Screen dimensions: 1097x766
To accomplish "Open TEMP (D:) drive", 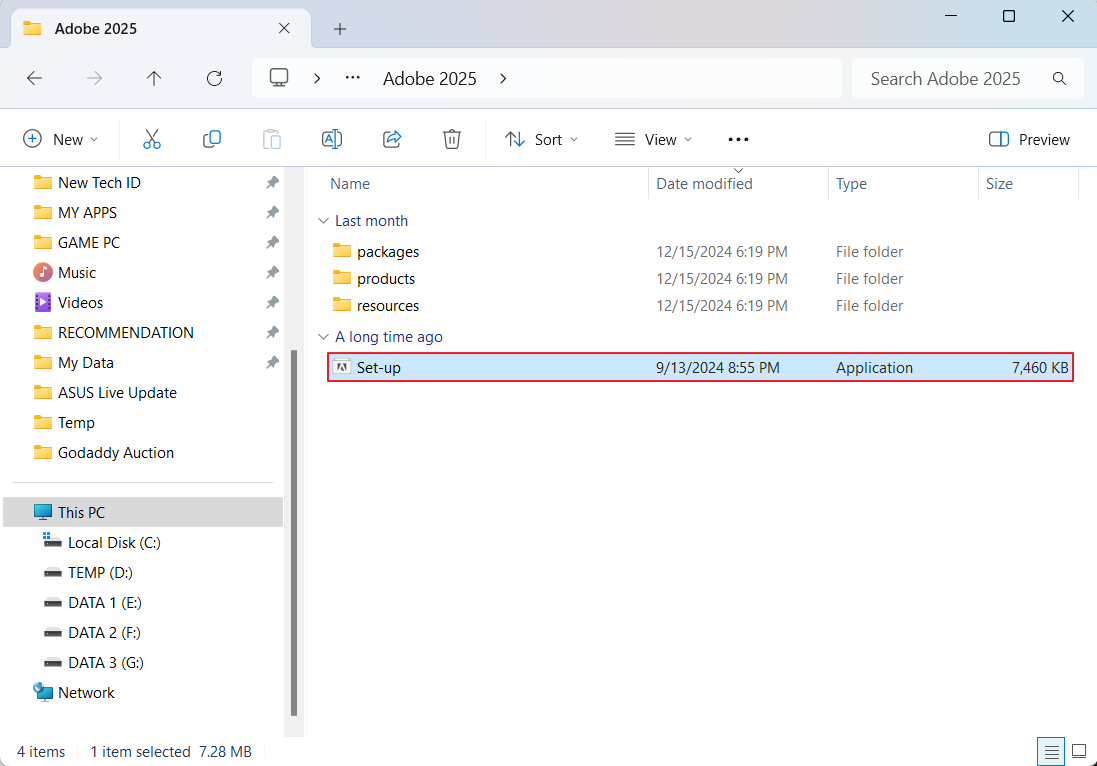I will (100, 572).
